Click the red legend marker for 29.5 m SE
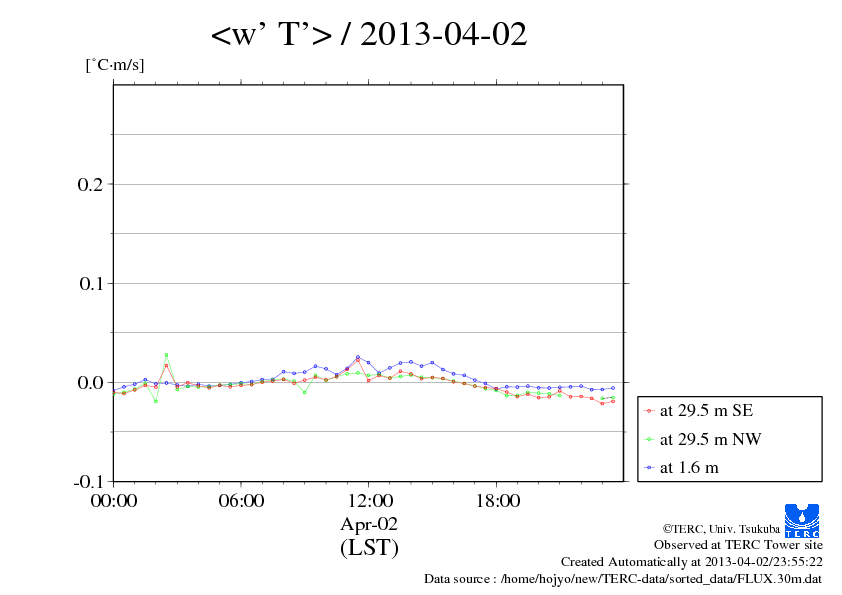The image size is (842, 595). point(650,411)
